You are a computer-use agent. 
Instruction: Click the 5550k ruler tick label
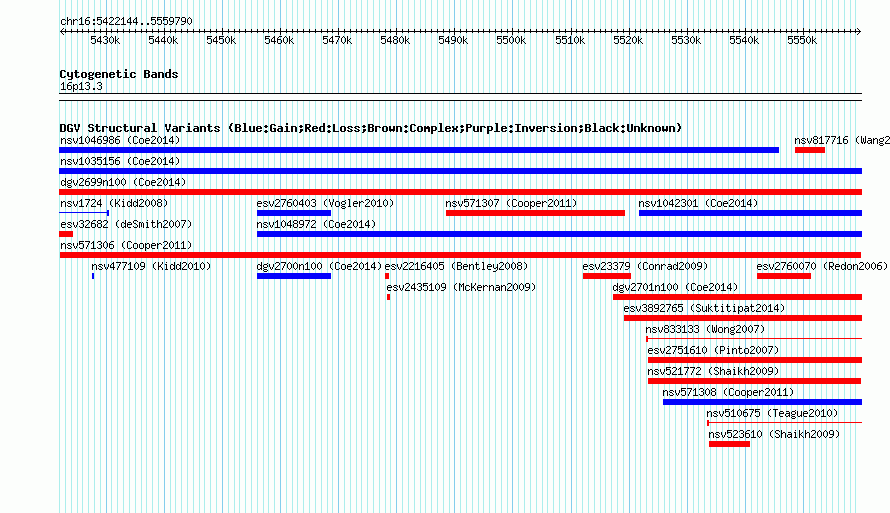pos(802,40)
